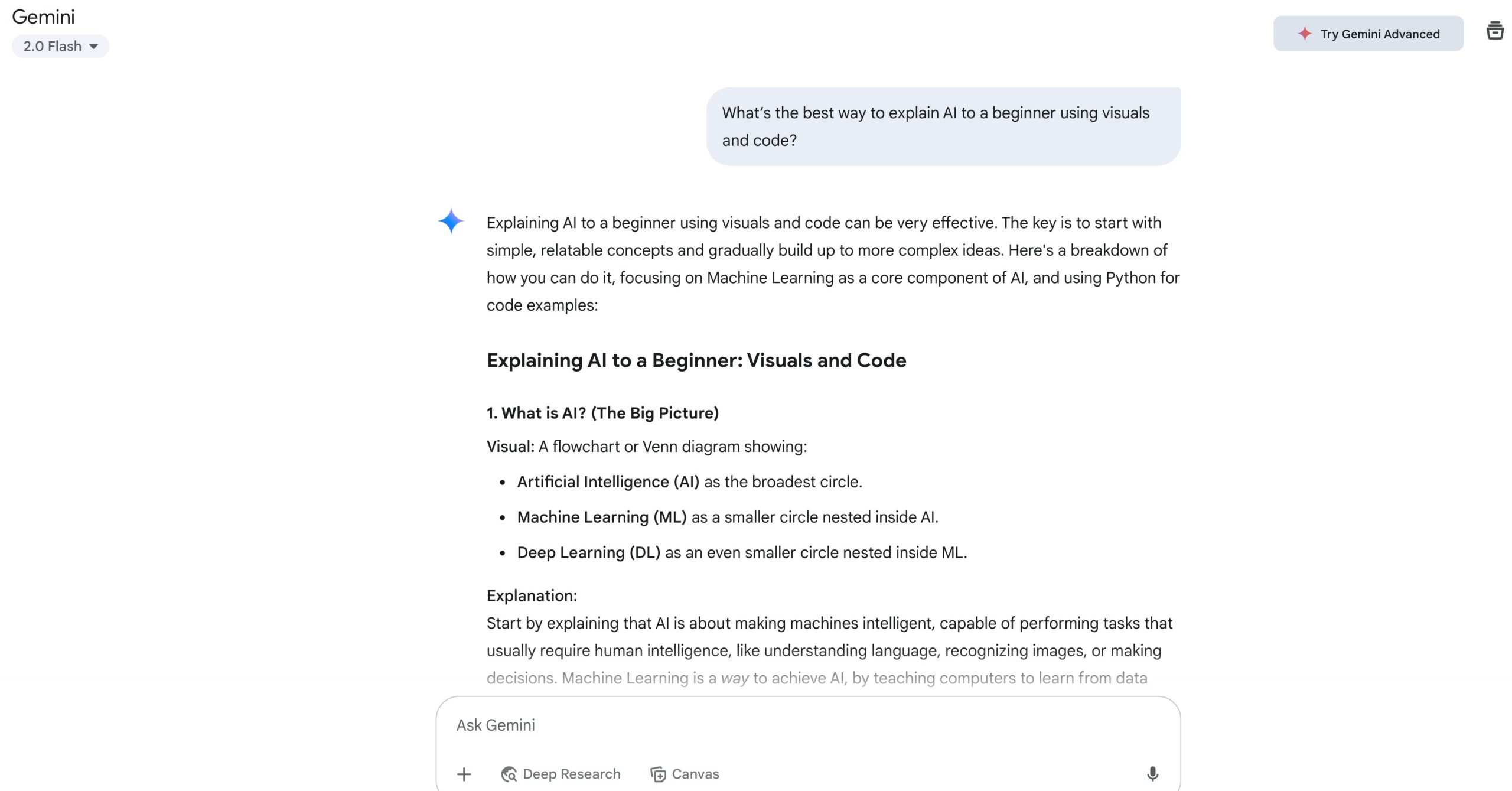1512x791 pixels.
Task: Click the "Machine Learning (ML)" bullet text
Action: click(601, 517)
